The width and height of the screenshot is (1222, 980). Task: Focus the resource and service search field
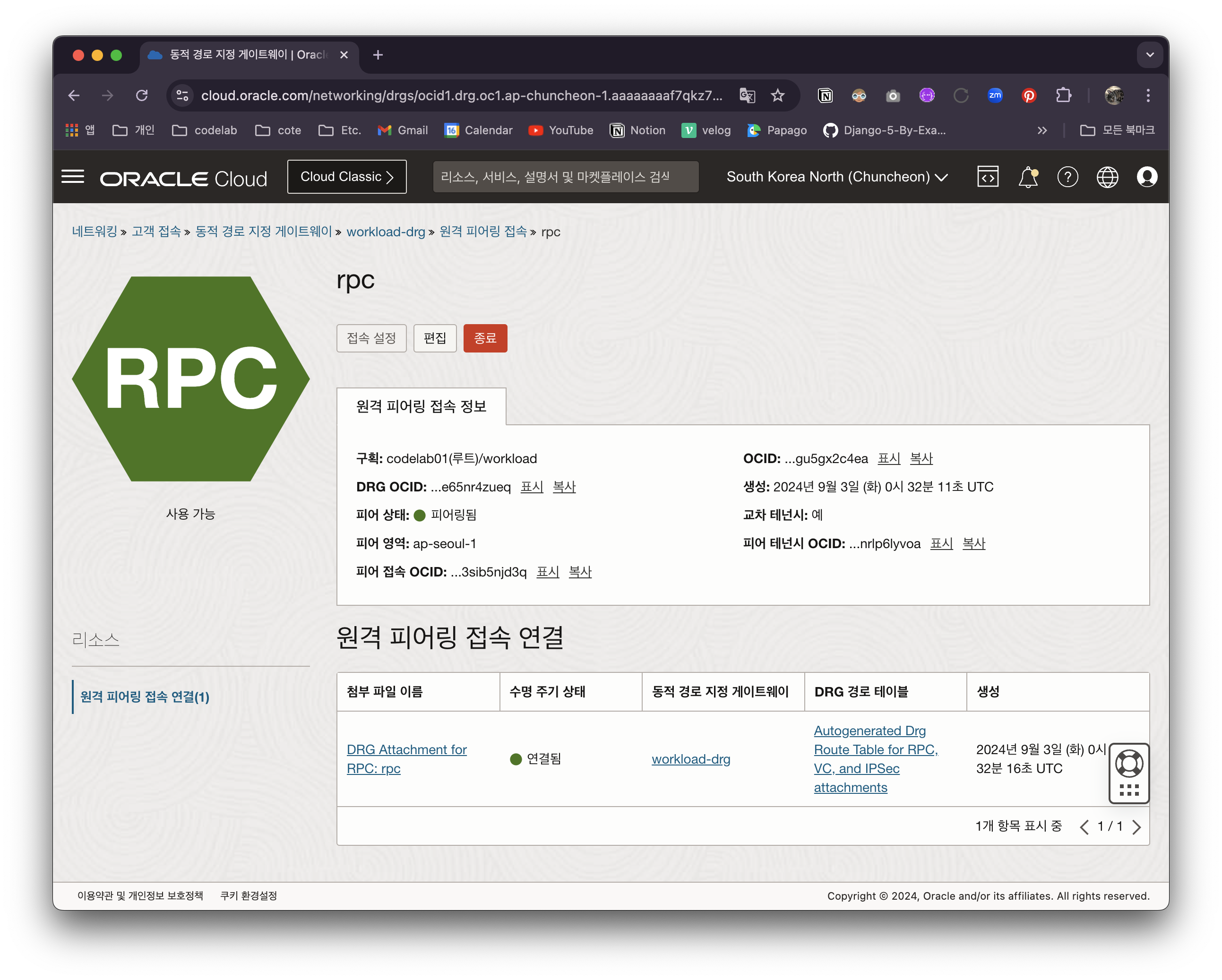565,177
